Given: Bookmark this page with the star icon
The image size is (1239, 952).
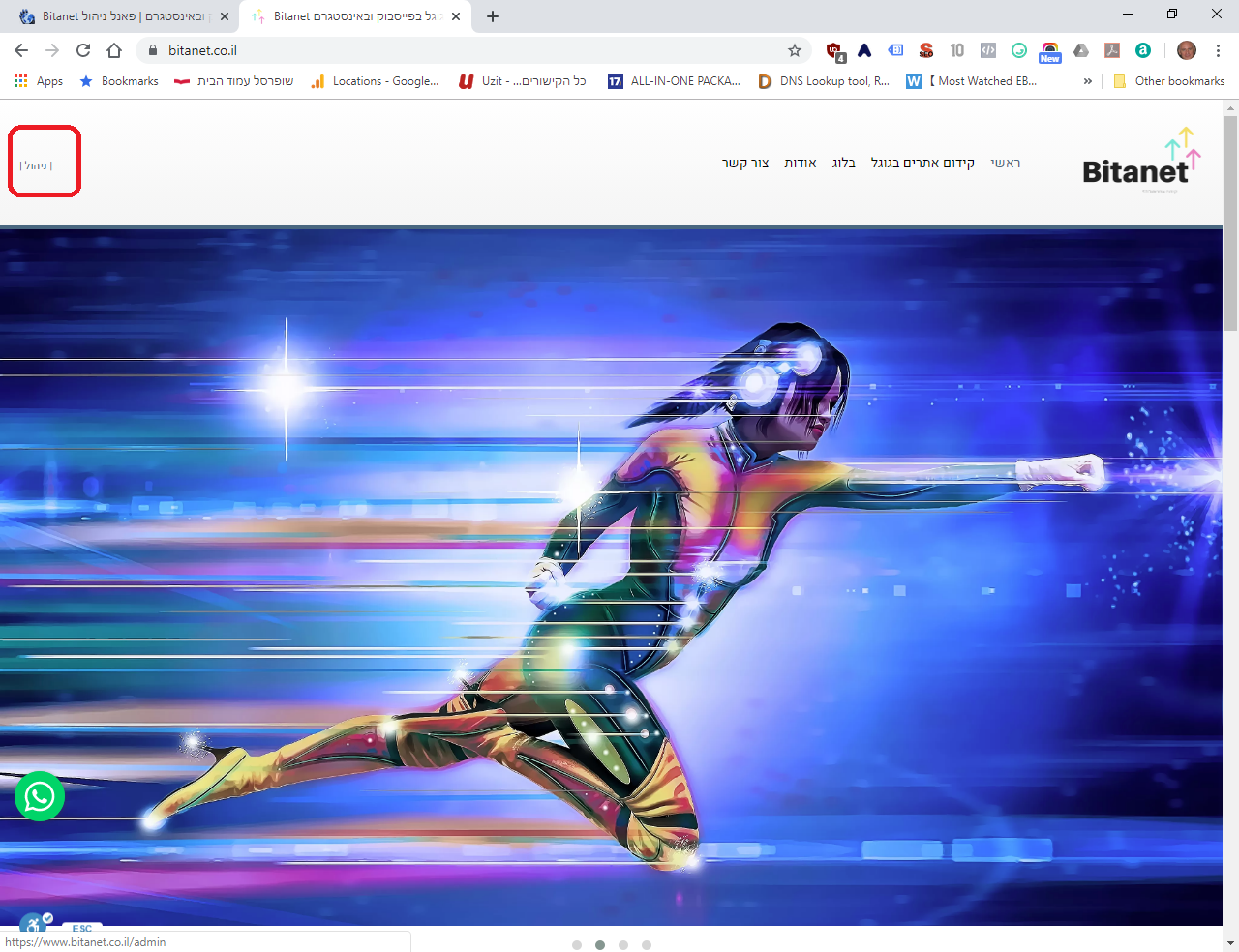Looking at the screenshot, I should click(795, 50).
